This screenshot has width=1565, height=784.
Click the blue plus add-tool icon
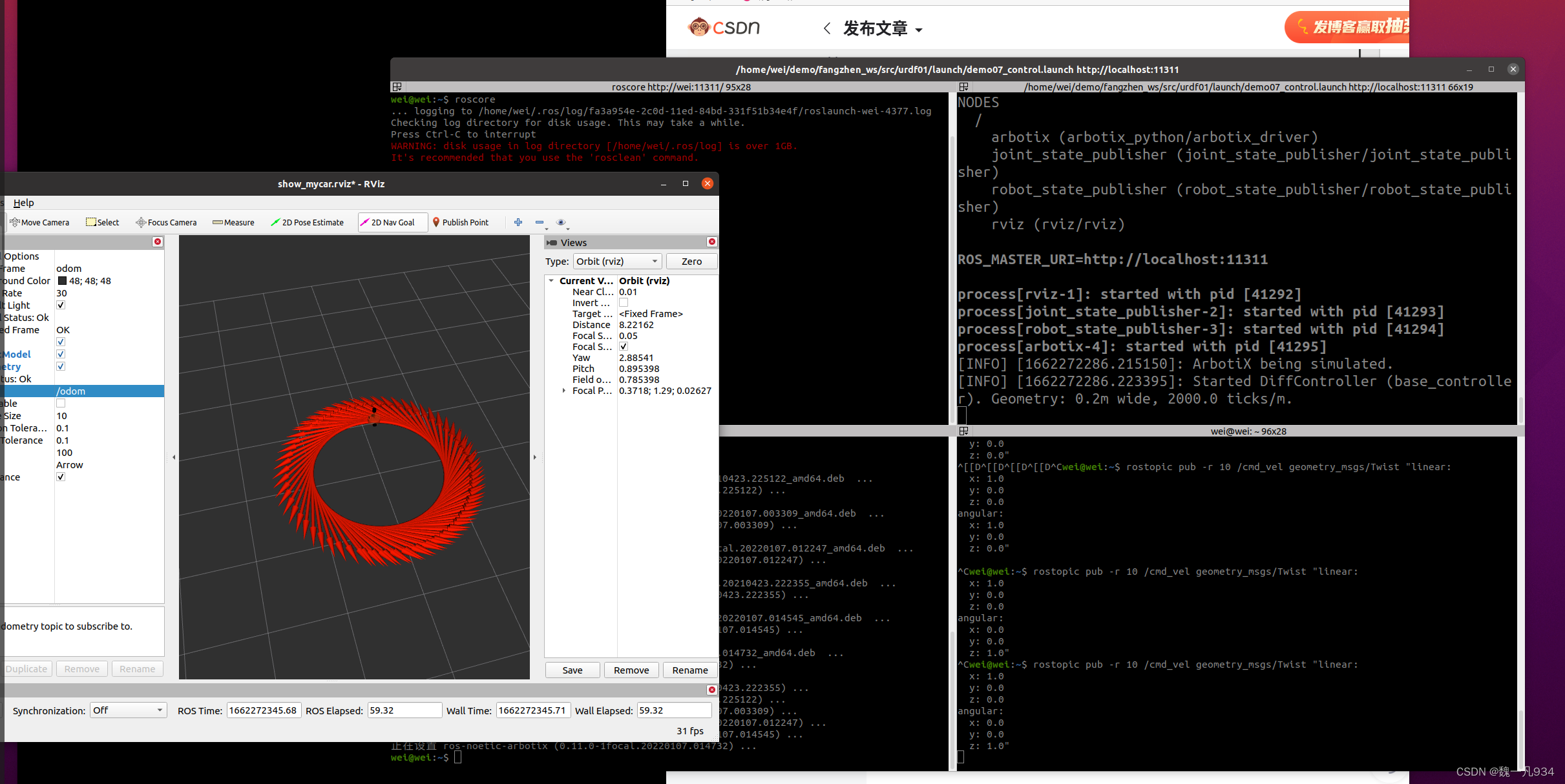518,222
